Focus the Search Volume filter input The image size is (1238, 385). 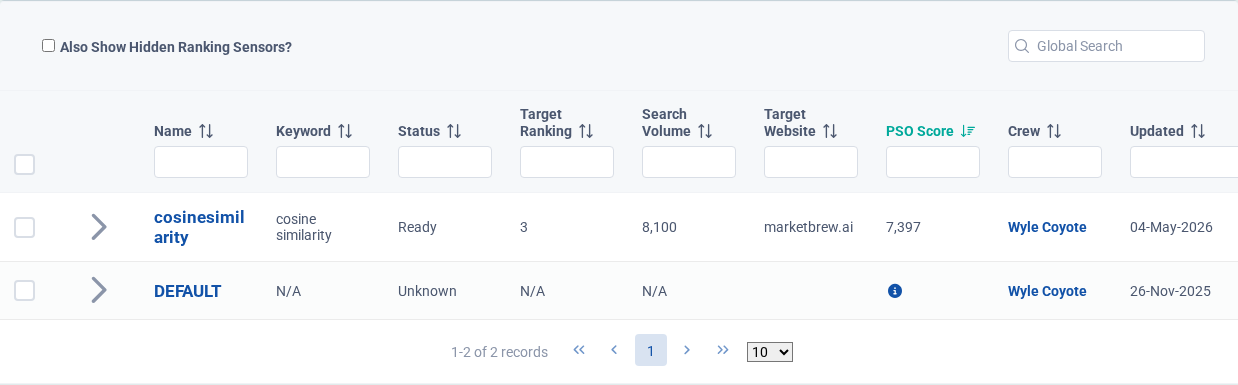[689, 162]
